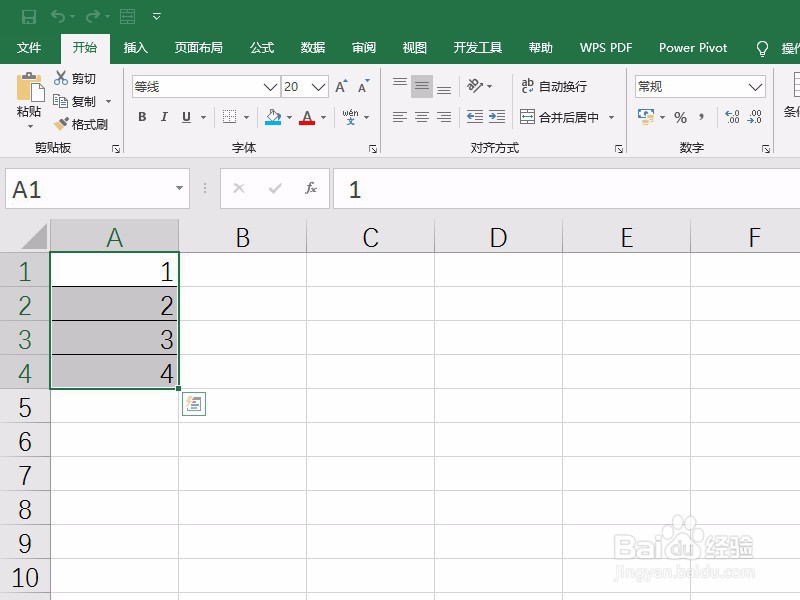Open the font size dropdown showing 20
800x600 pixels.
click(x=320, y=87)
